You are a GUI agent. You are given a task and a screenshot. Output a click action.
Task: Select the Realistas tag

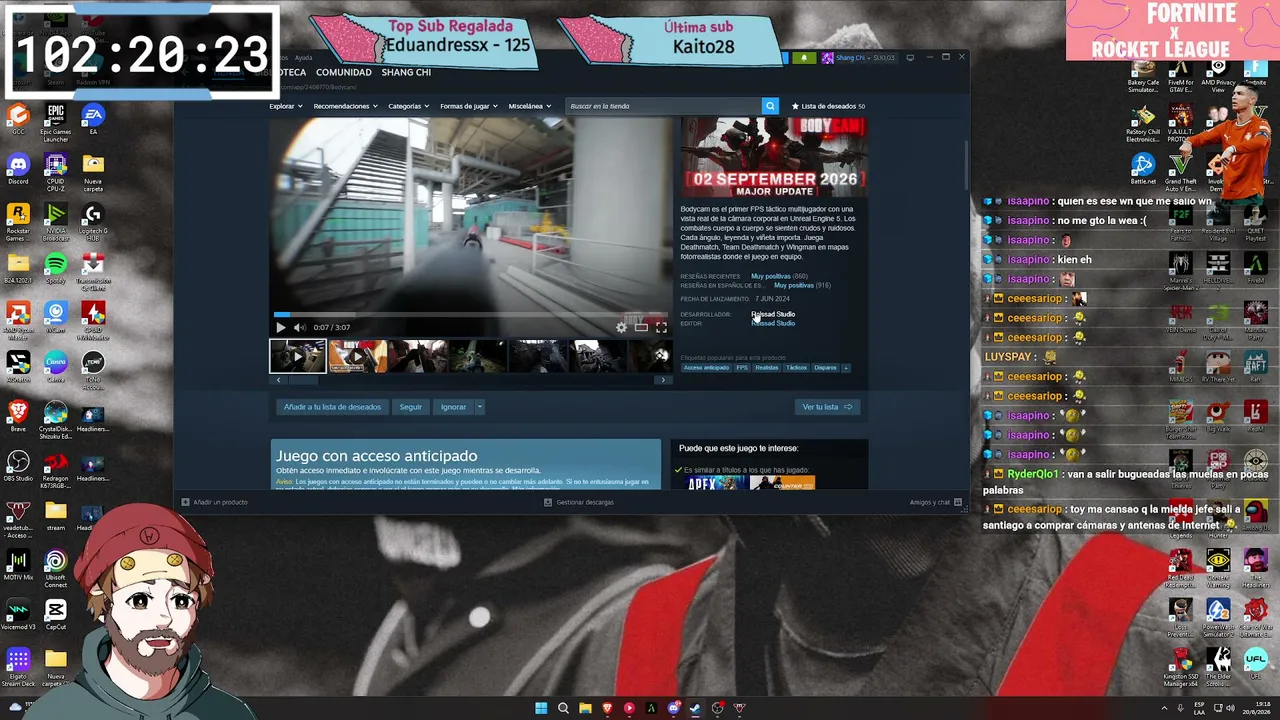(767, 368)
